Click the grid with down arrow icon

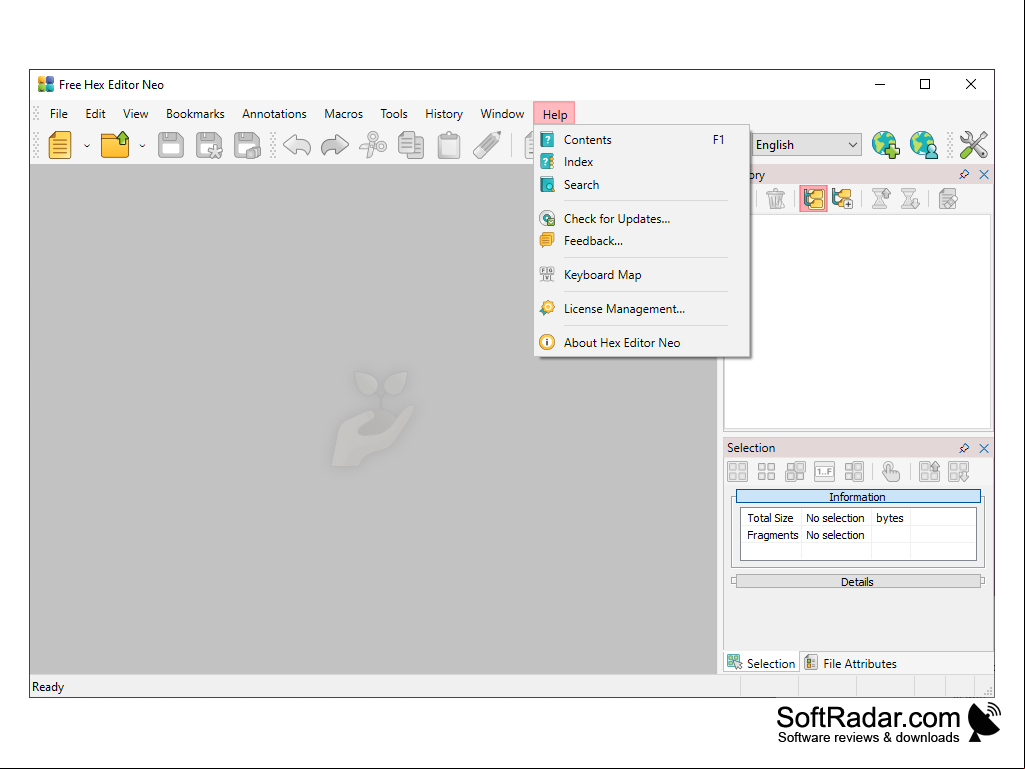958,471
